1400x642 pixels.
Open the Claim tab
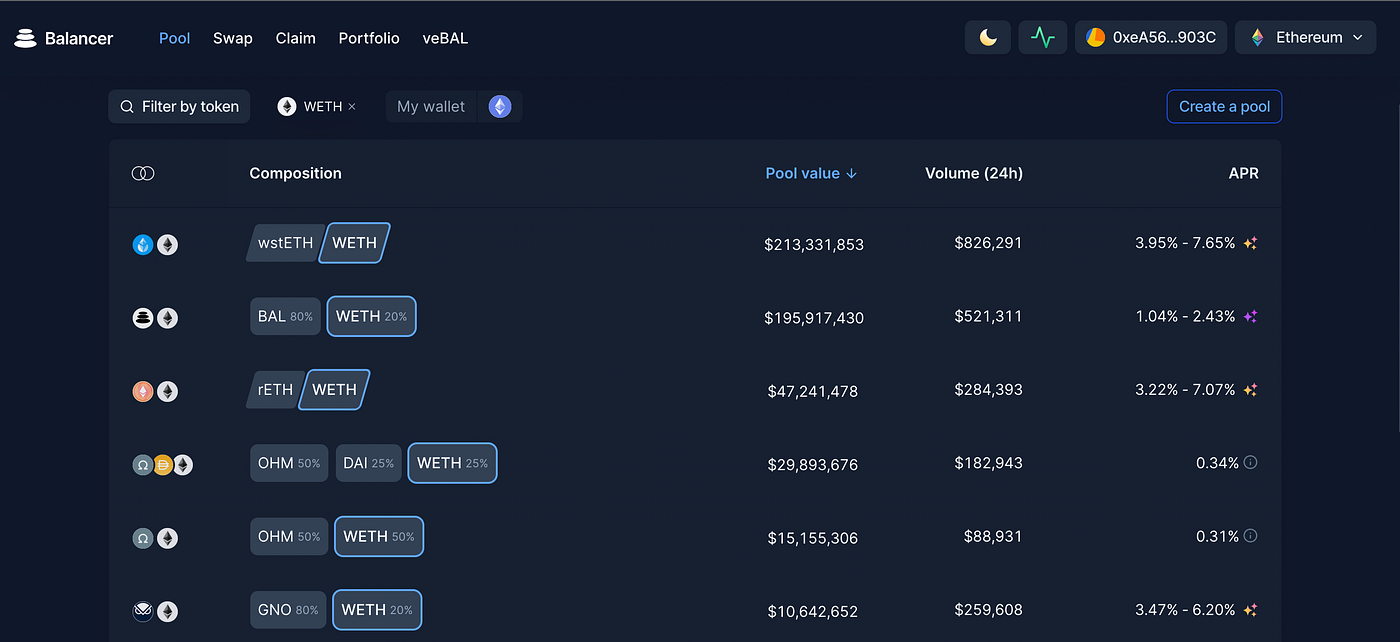point(296,38)
